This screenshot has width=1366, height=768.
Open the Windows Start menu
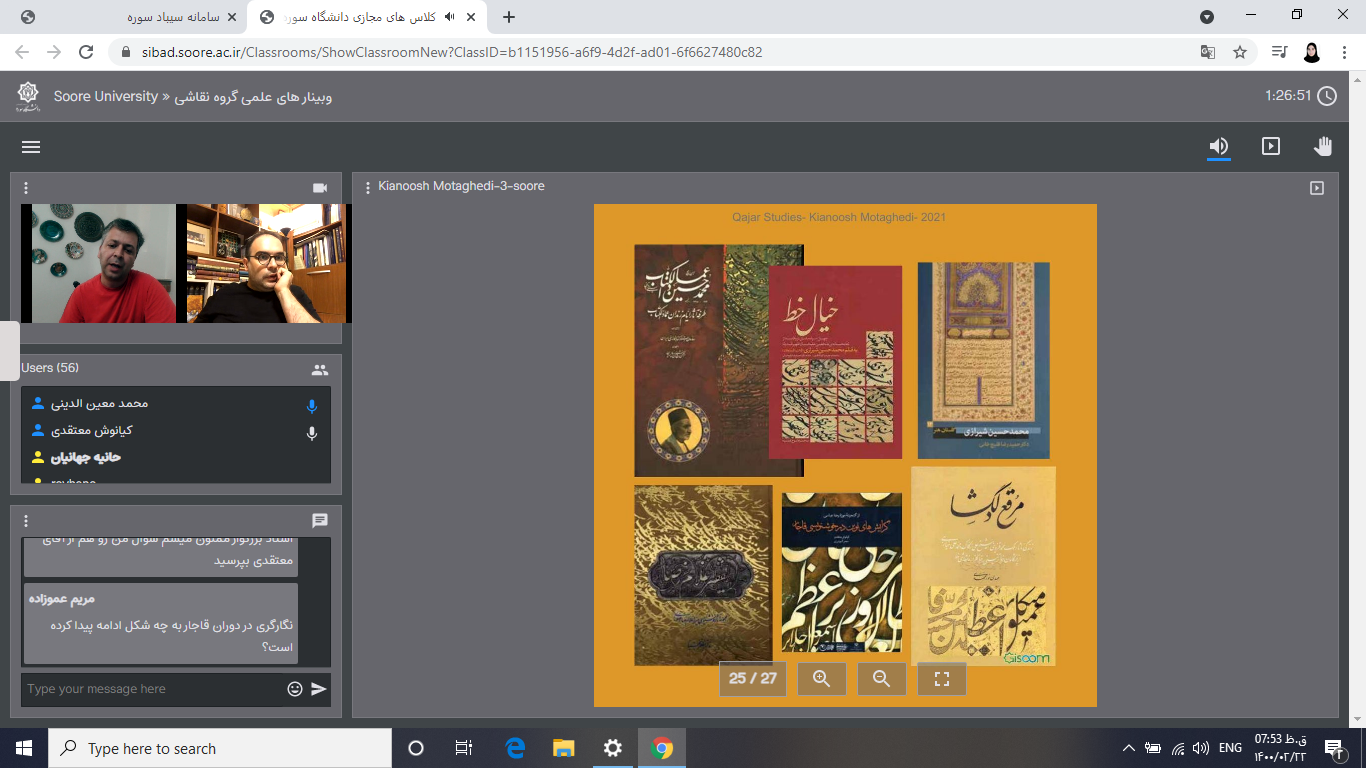click(x=24, y=748)
